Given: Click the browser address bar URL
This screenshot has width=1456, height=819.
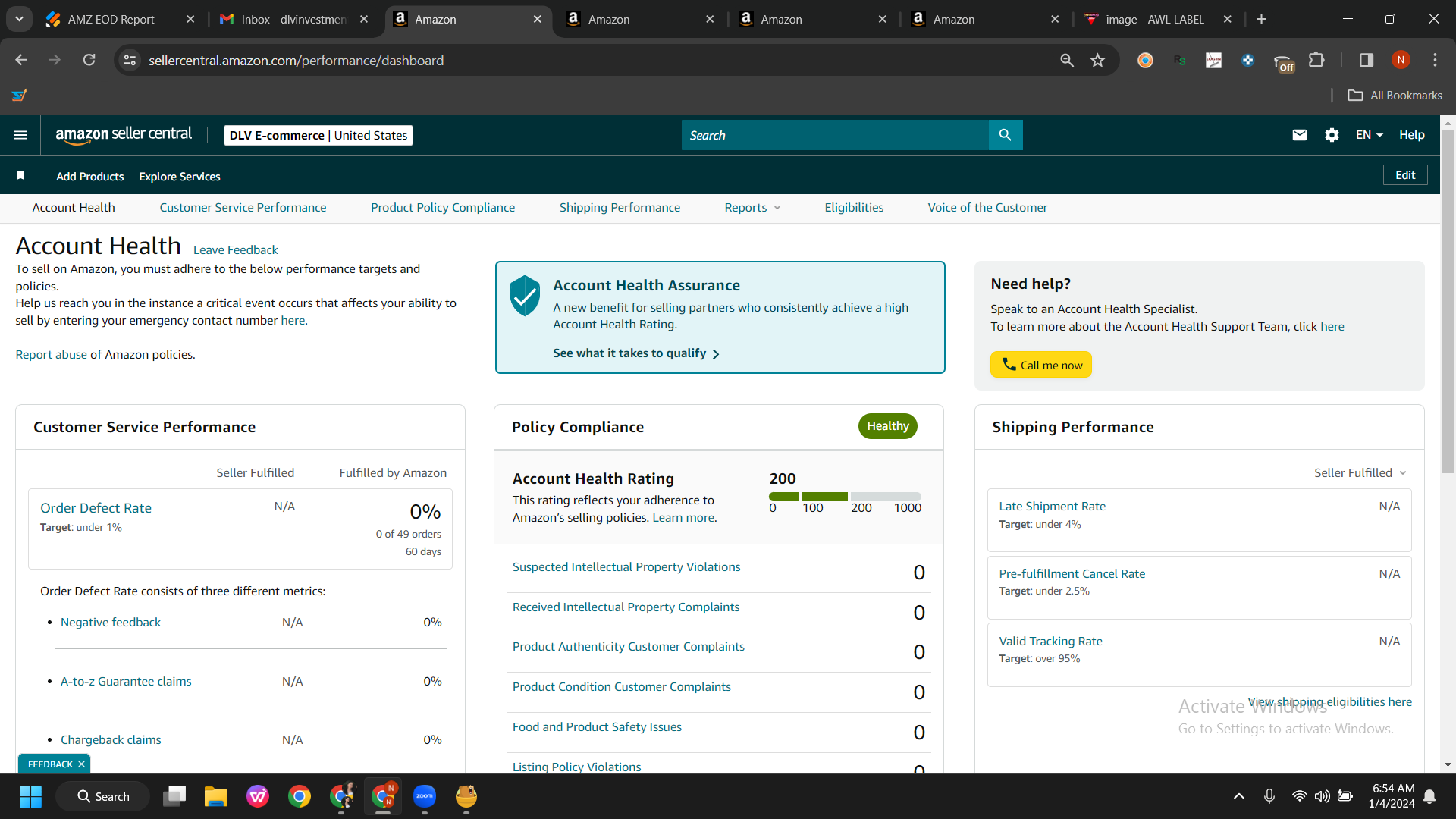Looking at the screenshot, I should tap(296, 60).
